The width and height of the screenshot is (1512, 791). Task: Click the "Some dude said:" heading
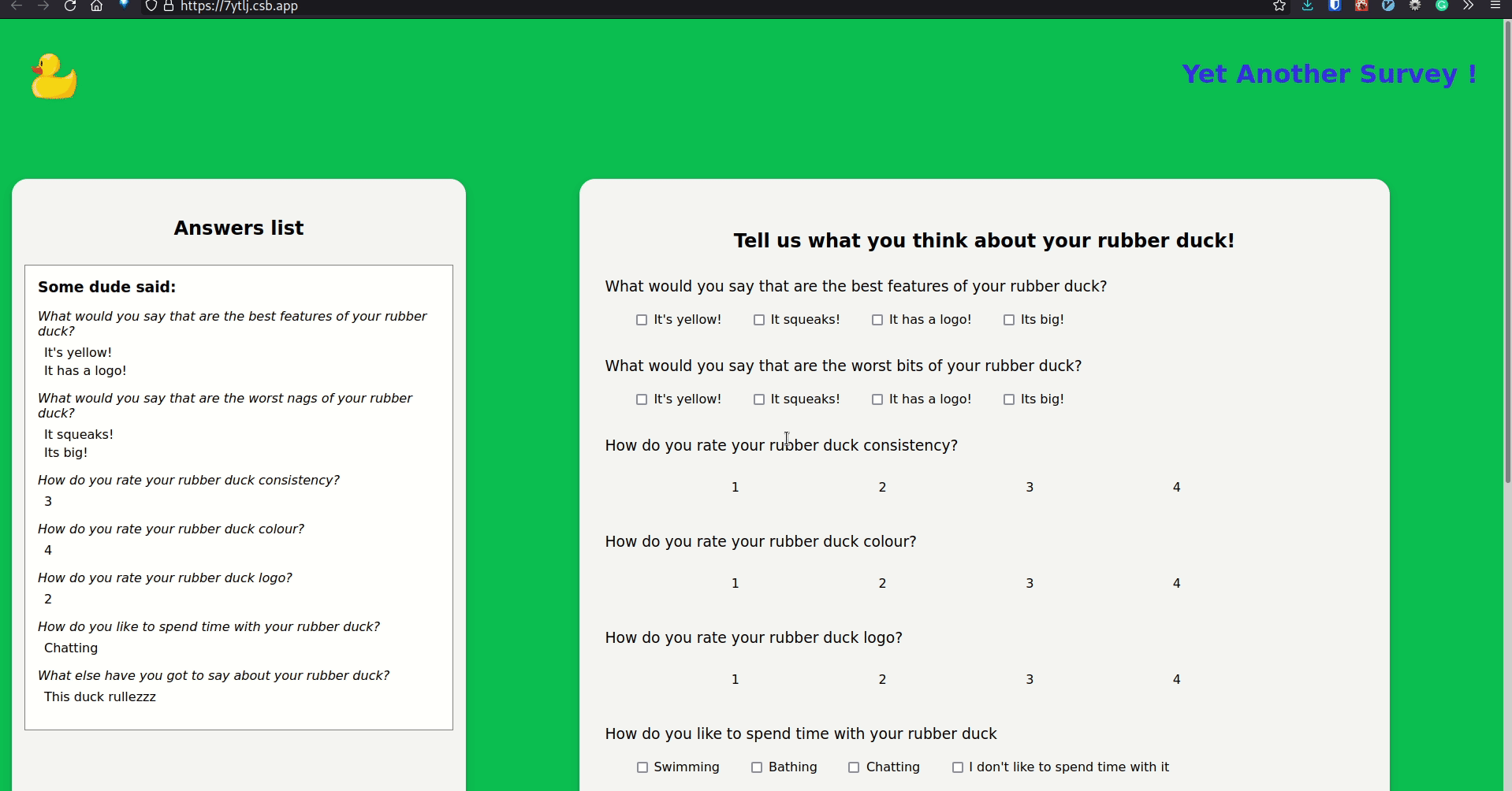(107, 288)
